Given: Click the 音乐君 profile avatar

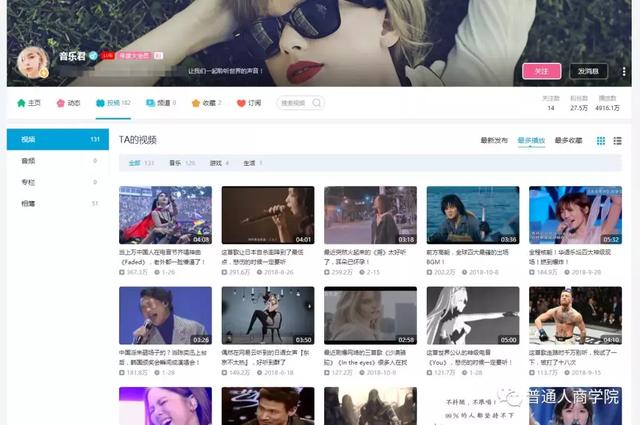Looking at the screenshot, I should pos(32,62).
